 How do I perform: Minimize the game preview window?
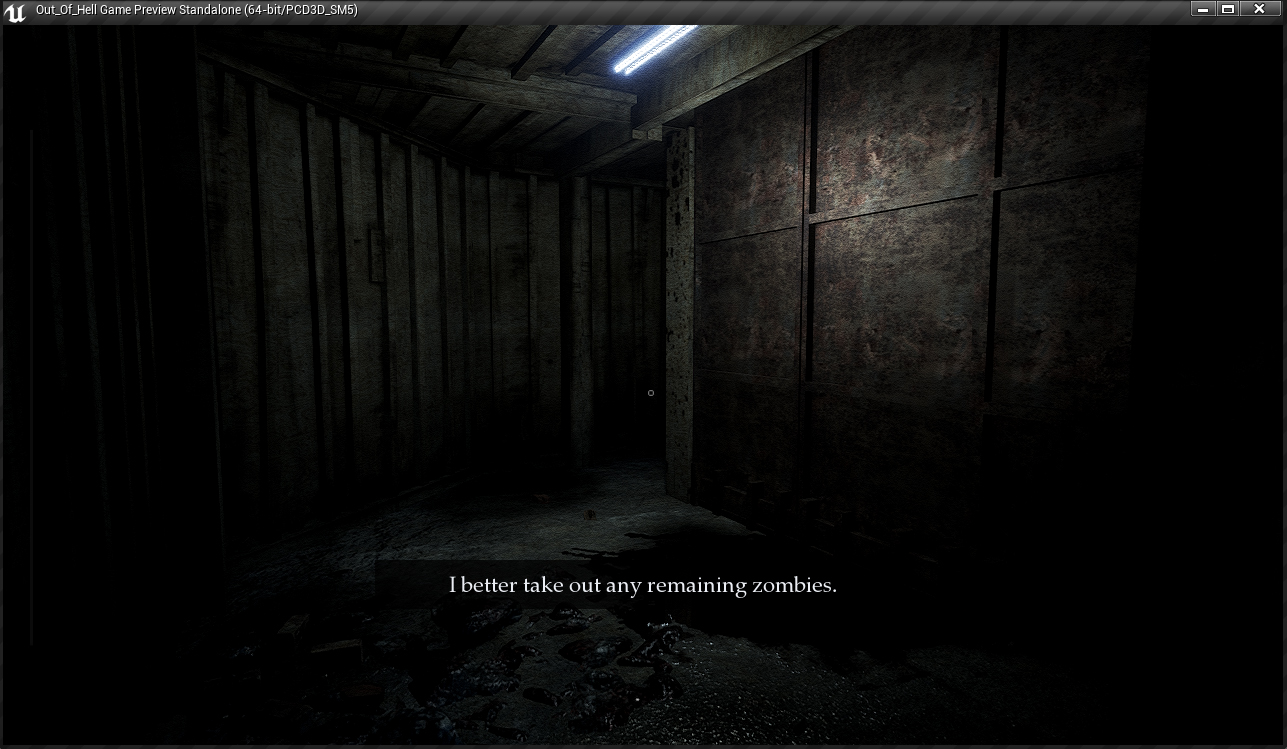click(1203, 9)
